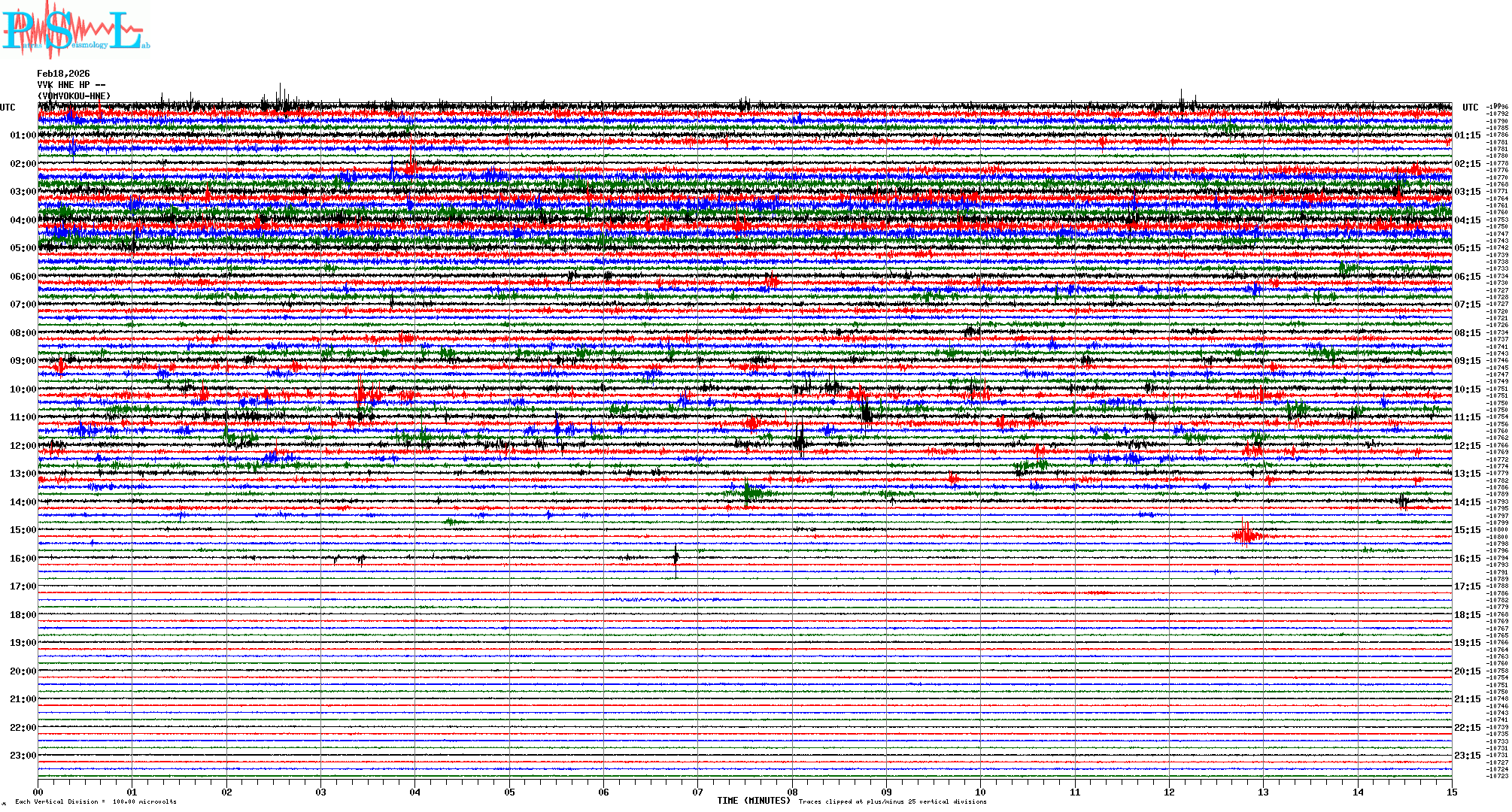Image resolution: width=1512 pixels, height=812 pixels.
Task: Click the 14:15 time label on right
Action: [x=1467, y=502]
